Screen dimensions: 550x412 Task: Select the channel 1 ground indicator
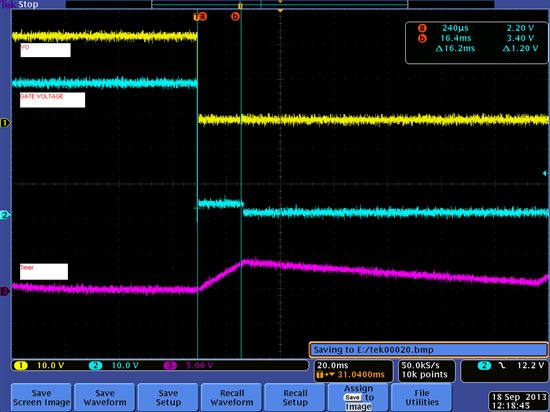5,123
